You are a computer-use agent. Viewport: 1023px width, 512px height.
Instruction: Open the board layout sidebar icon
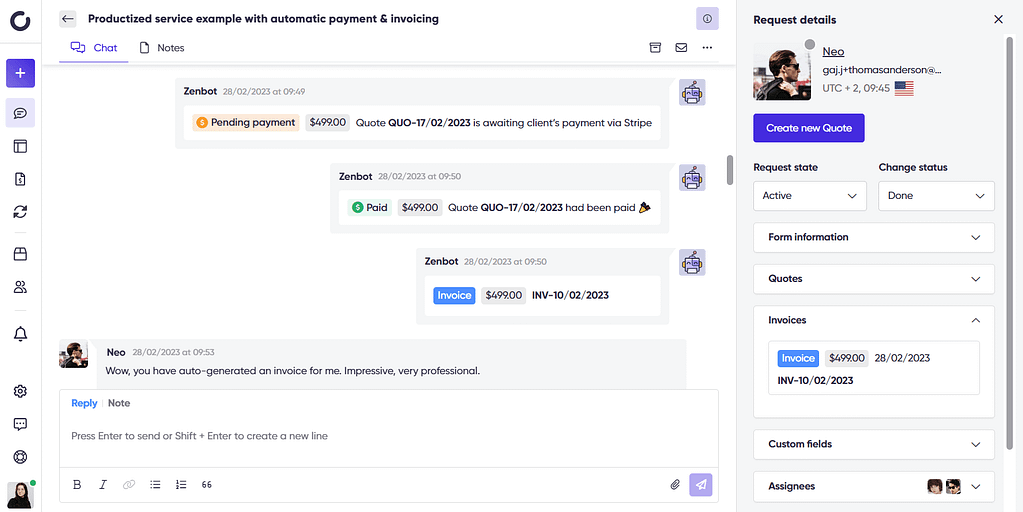click(20, 146)
